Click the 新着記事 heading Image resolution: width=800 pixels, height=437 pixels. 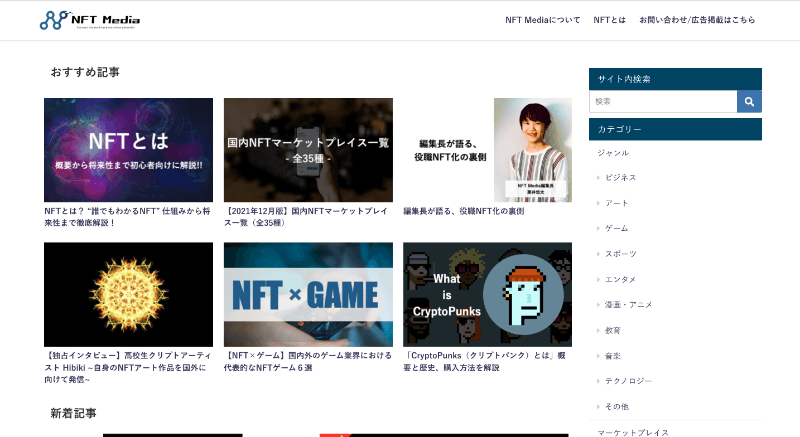click(x=73, y=413)
